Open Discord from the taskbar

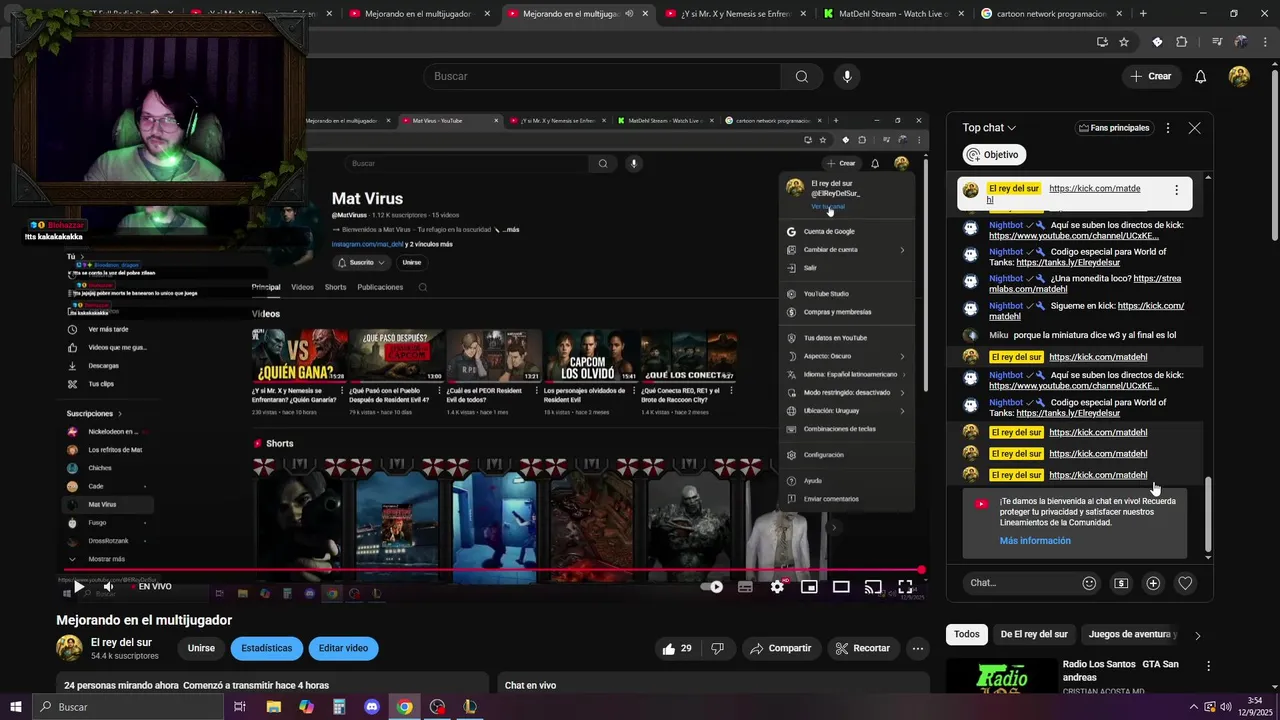click(x=372, y=707)
